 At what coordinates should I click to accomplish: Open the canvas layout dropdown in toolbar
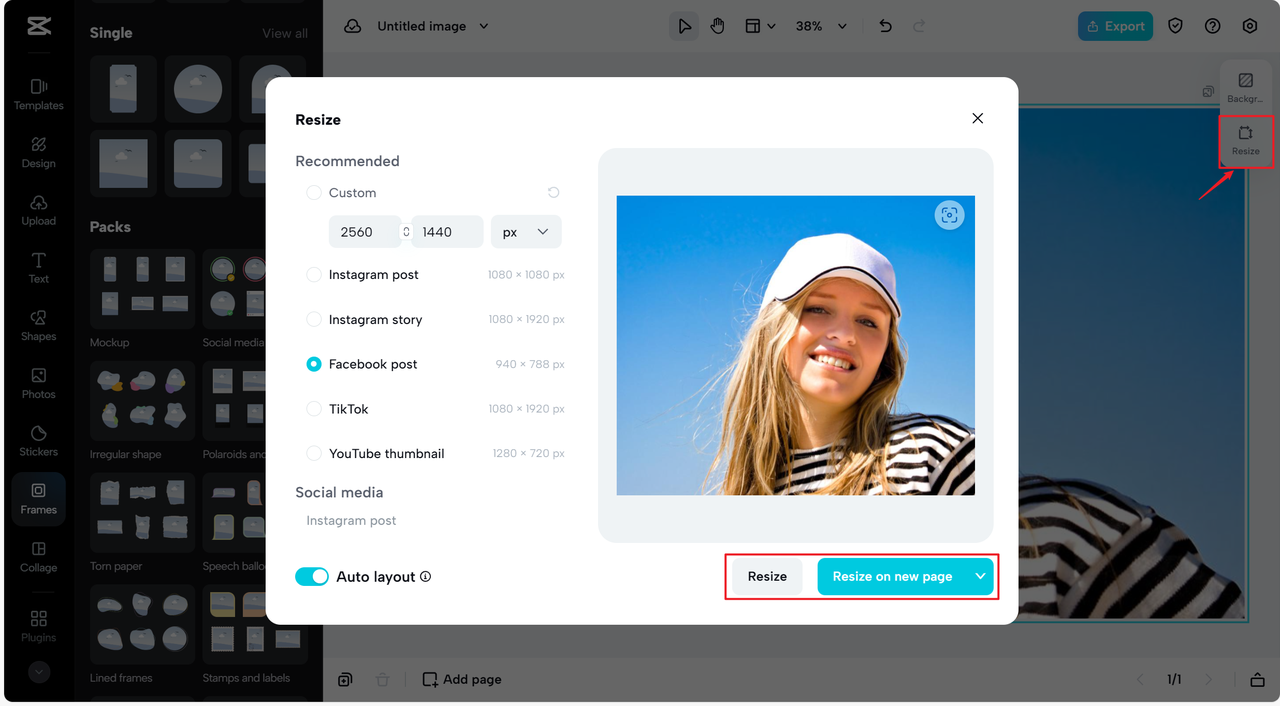click(760, 26)
